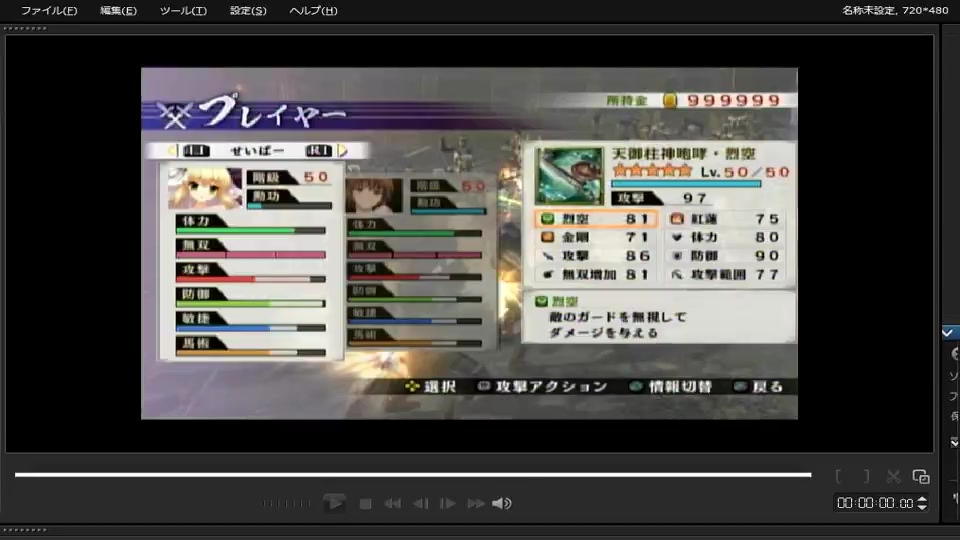Adjust the timecode using the spinner arrows
This screenshot has height=540, width=960.
point(922,503)
